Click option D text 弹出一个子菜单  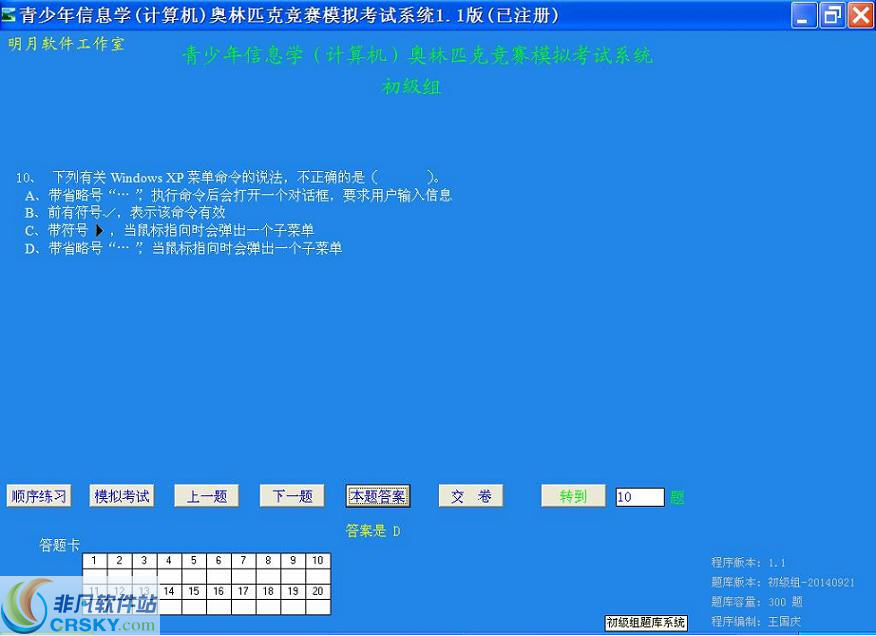[x=183, y=248]
